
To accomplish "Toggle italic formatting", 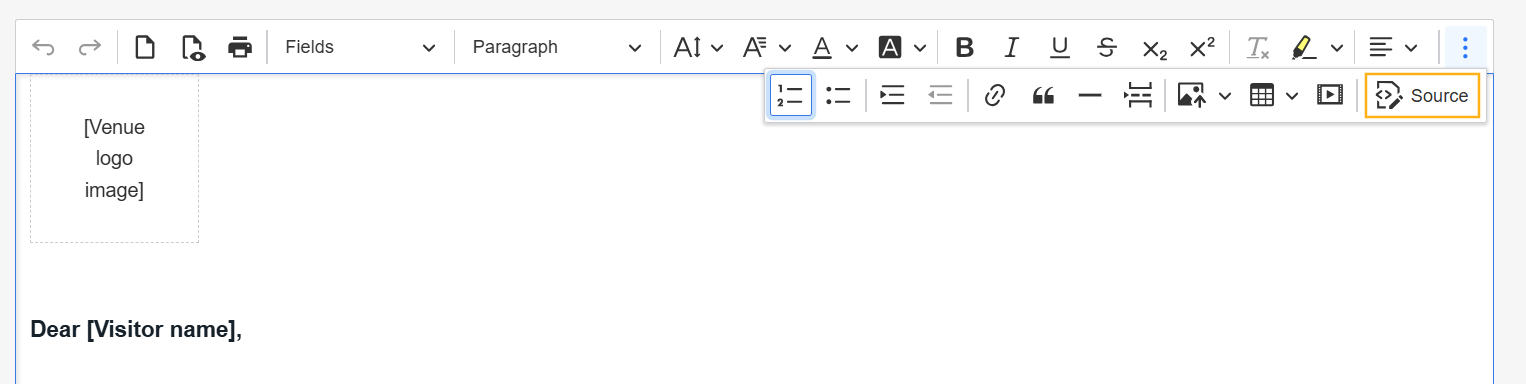I will 1011,47.
